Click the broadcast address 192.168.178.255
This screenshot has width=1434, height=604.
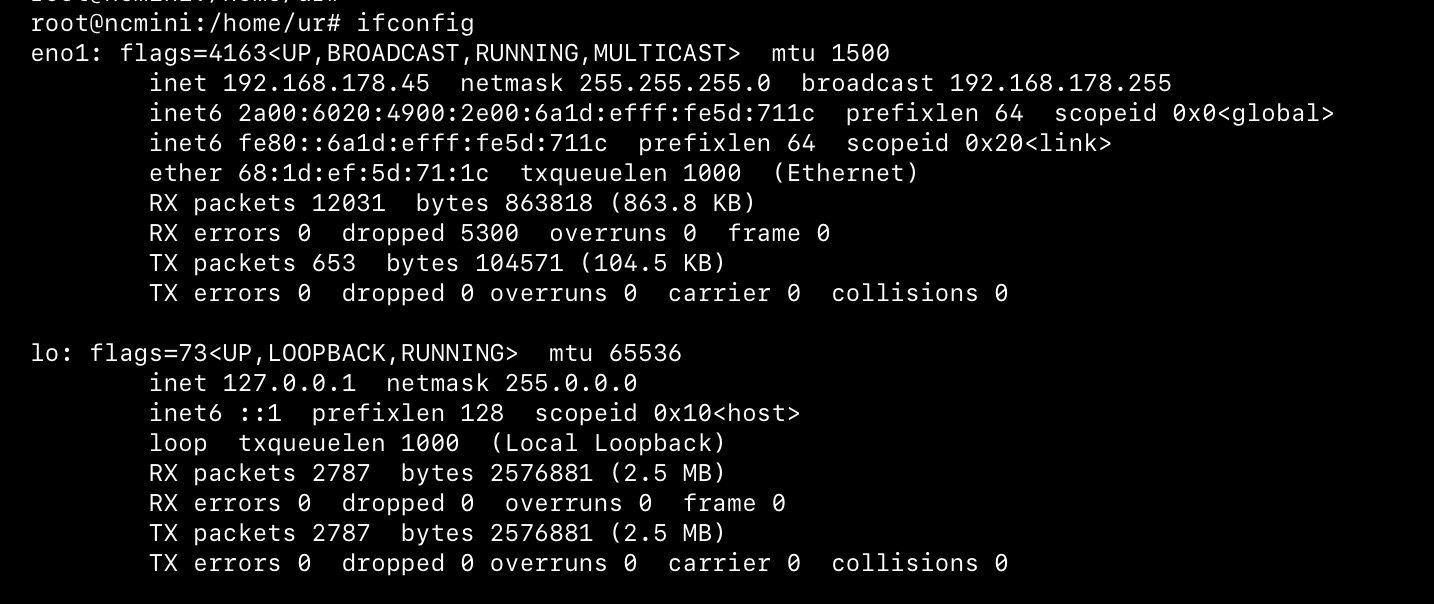coord(1060,83)
